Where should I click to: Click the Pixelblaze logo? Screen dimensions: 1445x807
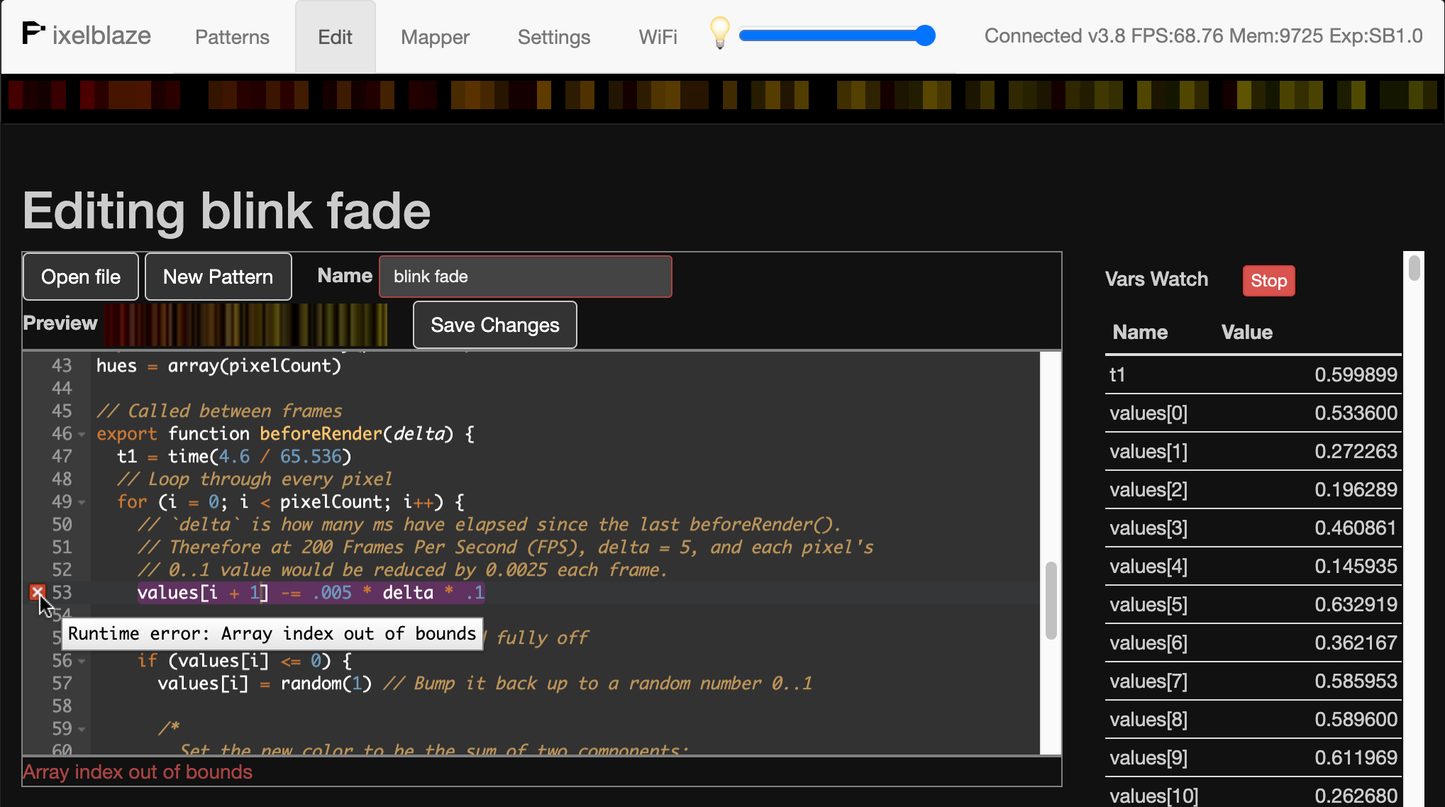(x=86, y=36)
